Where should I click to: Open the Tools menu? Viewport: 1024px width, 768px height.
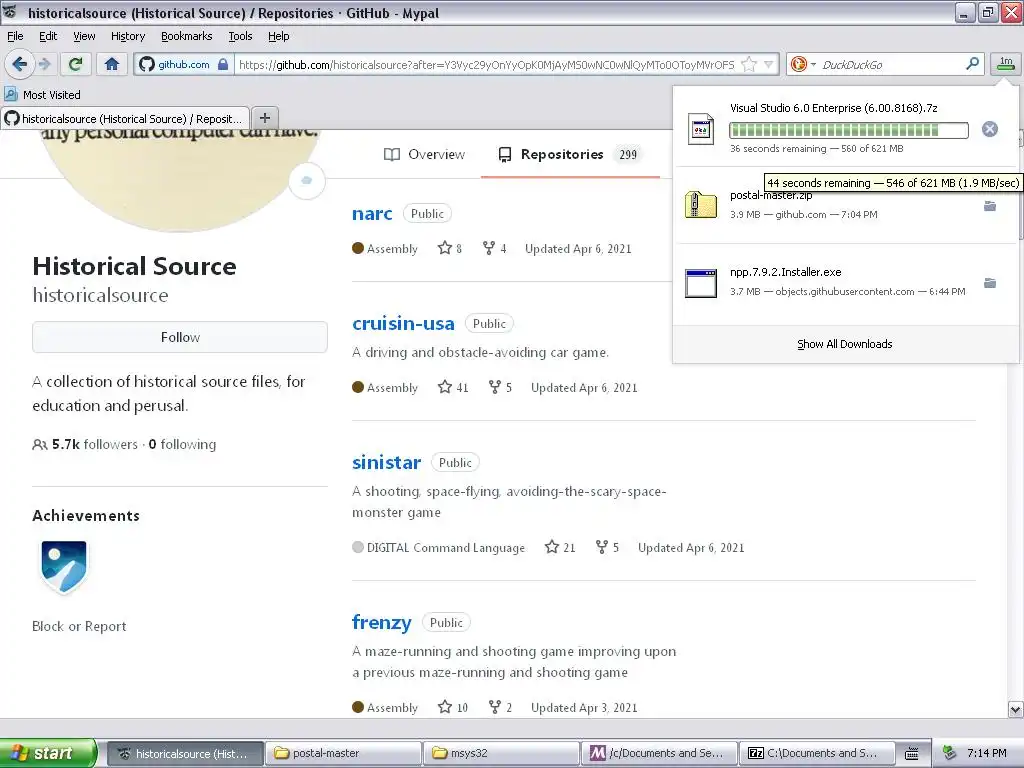click(x=240, y=36)
